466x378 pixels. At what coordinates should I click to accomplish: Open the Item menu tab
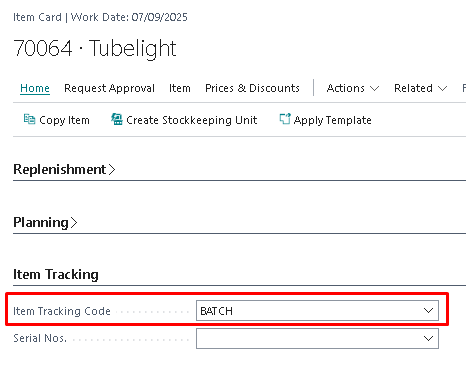[180, 88]
